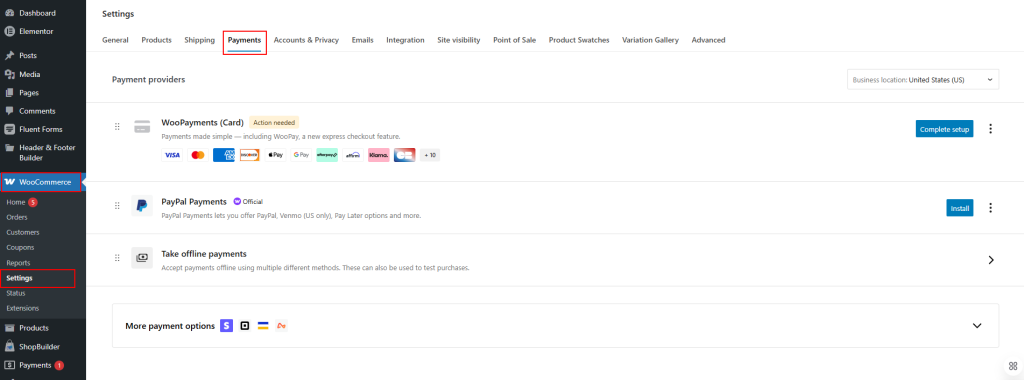
Task: Open the Reports submenu item
Action: pyautogui.click(x=18, y=262)
